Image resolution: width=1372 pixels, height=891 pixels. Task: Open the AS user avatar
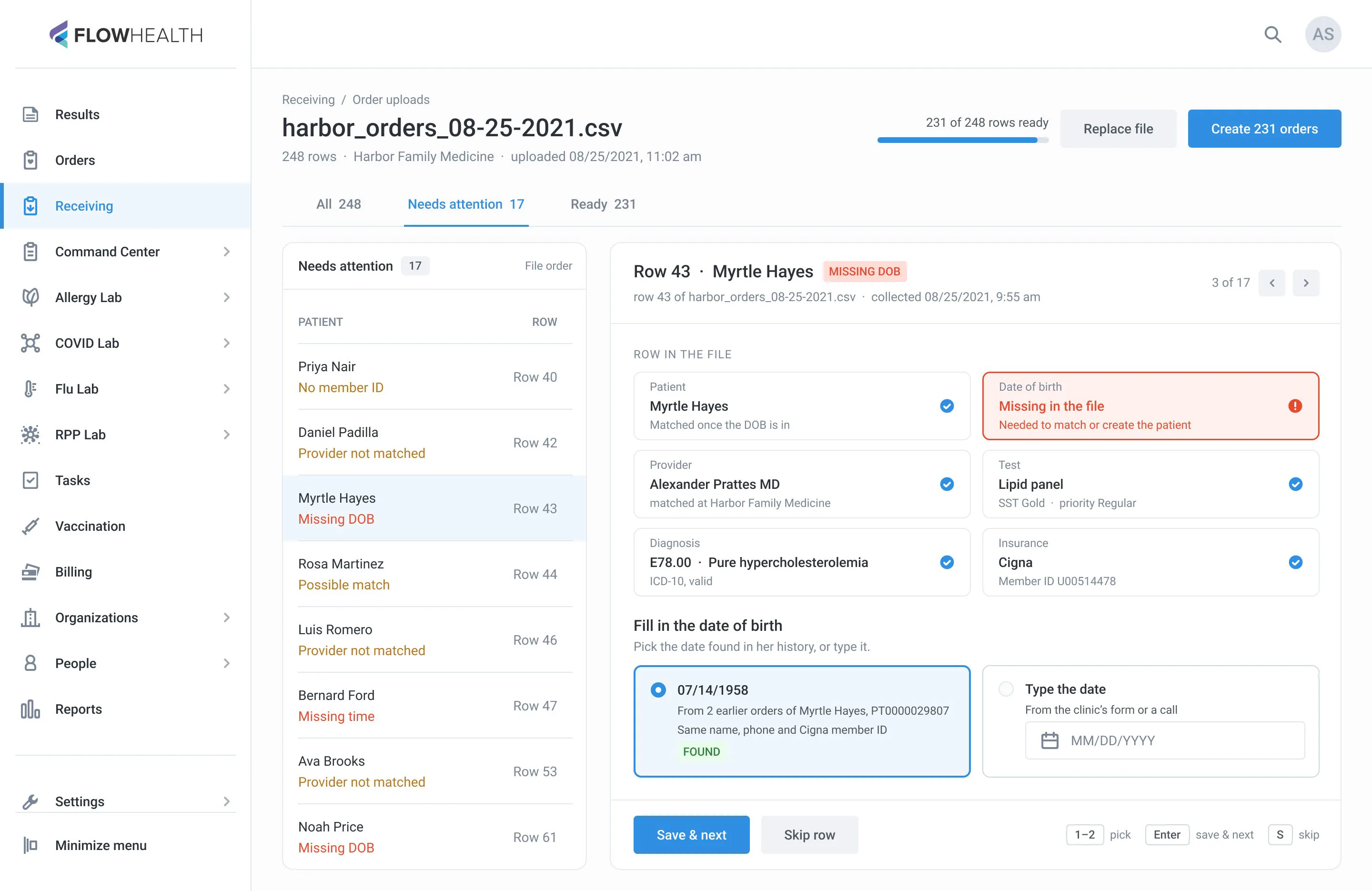(x=1323, y=35)
